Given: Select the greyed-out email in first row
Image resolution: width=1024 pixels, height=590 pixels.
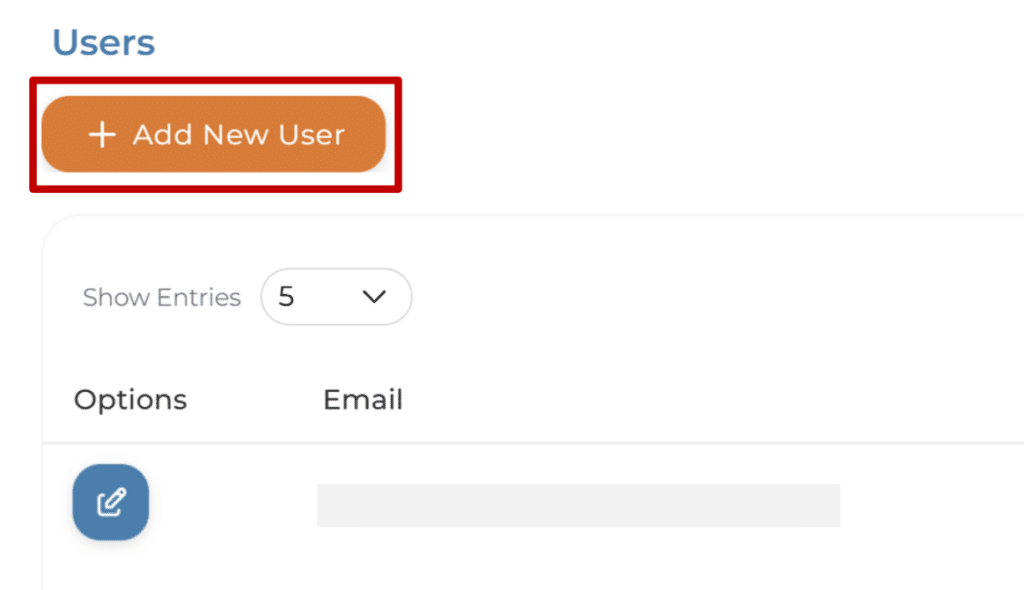Looking at the screenshot, I should tap(578, 505).
